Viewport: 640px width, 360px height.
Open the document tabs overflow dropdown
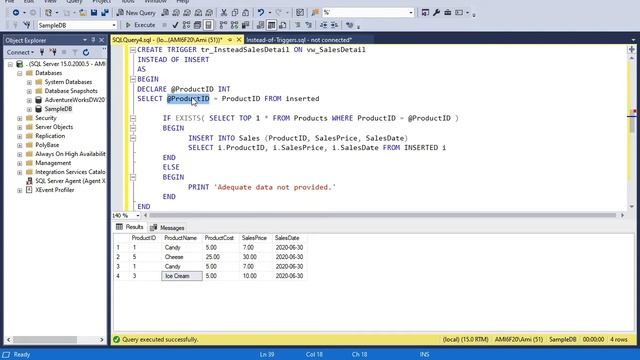point(633,40)
